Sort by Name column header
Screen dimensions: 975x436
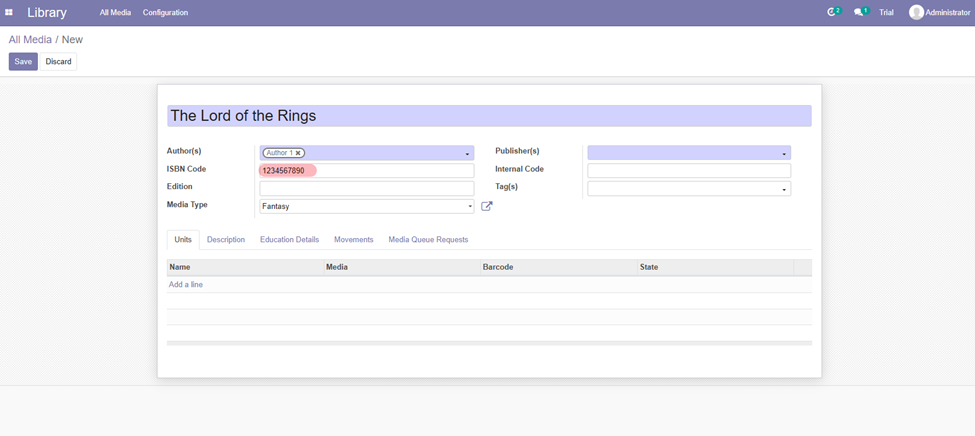[x=246, y=267]
